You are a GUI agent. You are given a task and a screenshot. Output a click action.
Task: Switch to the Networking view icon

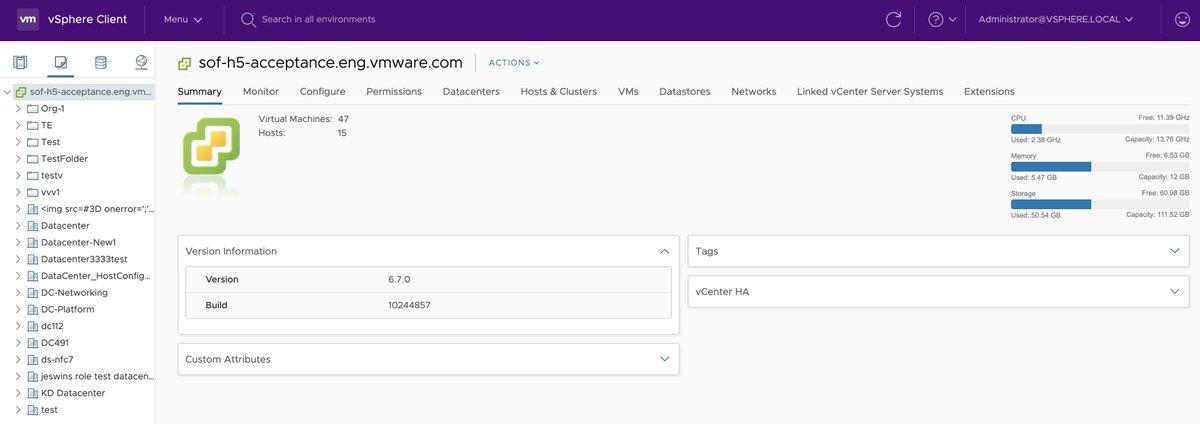pos(141,63)
